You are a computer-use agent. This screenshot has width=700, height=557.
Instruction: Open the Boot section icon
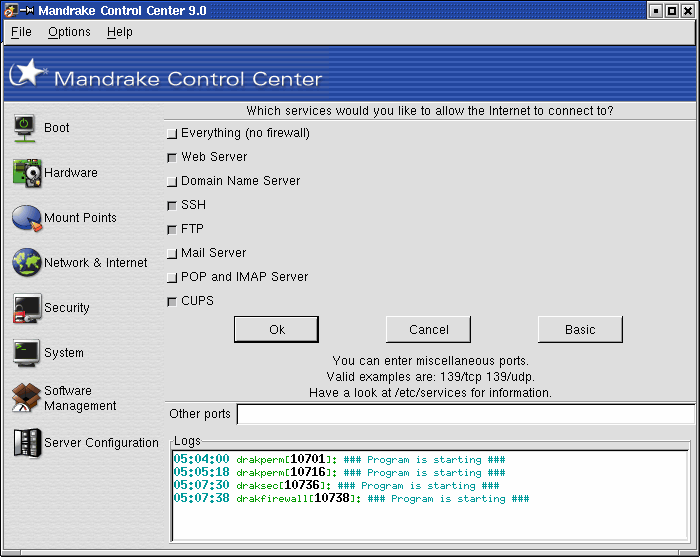[25, 128]
